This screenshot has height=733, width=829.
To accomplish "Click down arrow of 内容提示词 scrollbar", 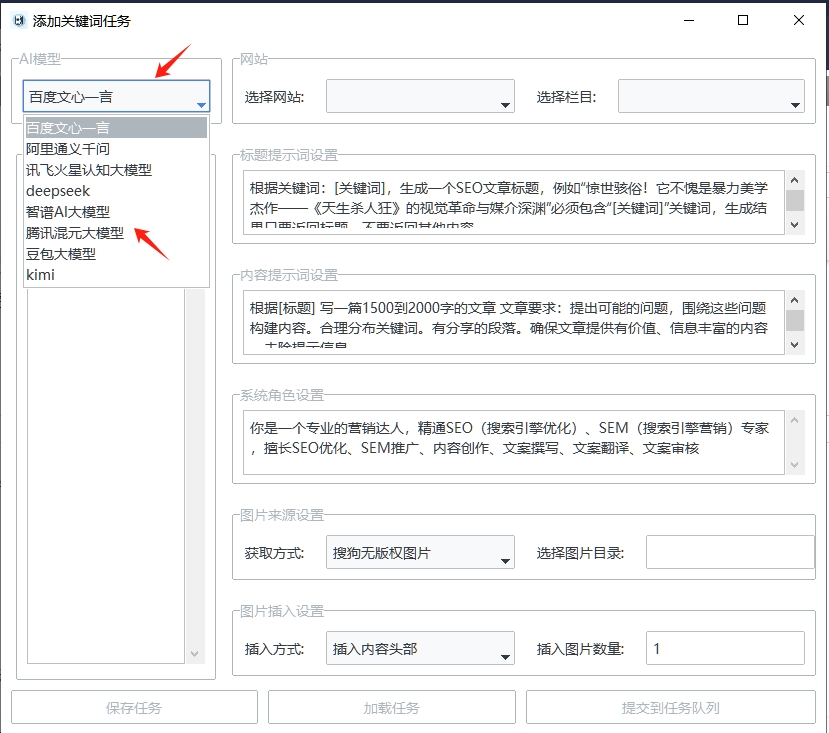I will [795, 345].
